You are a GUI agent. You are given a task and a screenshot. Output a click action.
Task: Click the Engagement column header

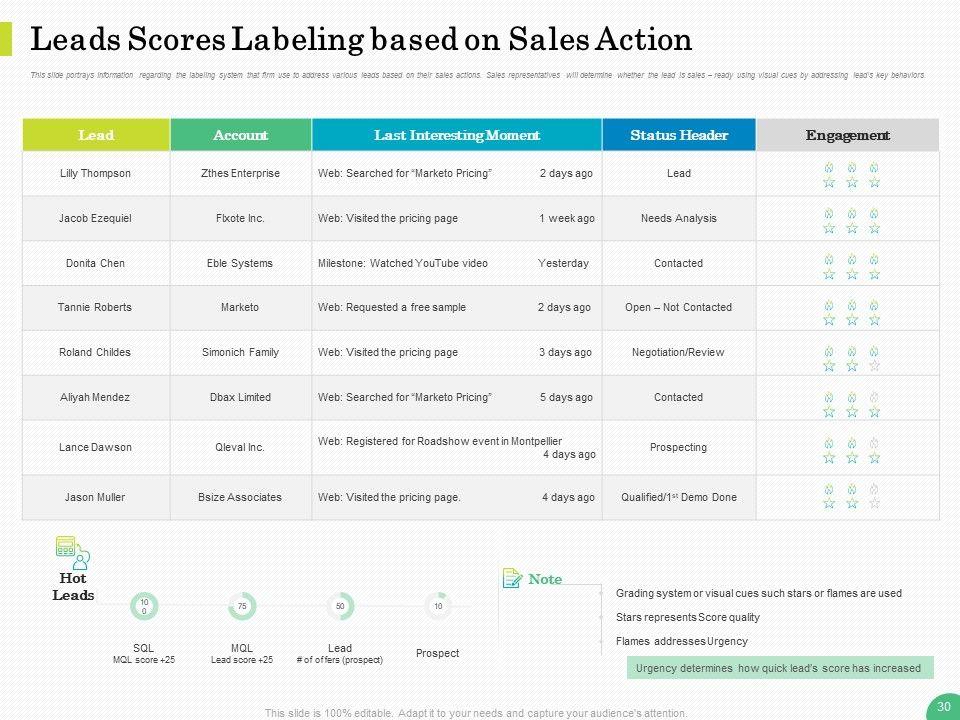(848, 135)
